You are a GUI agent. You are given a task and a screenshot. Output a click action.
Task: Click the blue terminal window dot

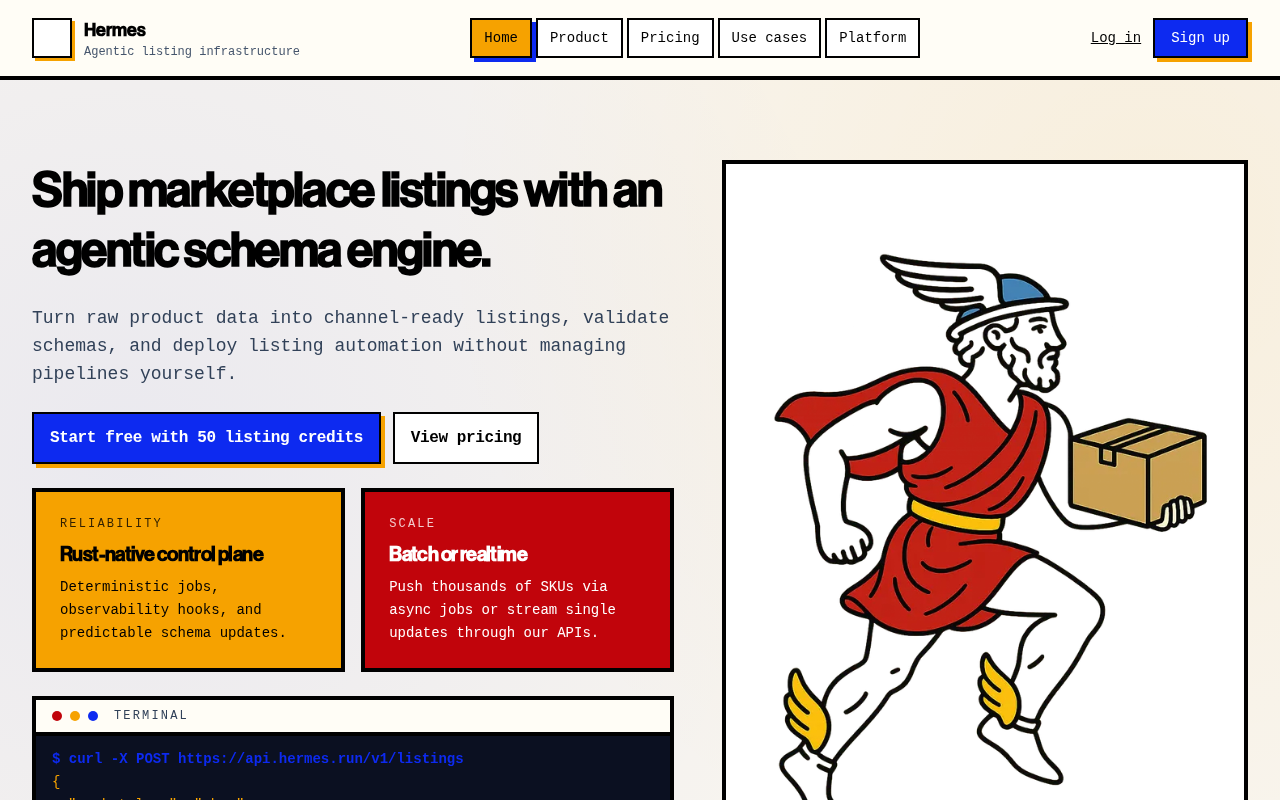point(93,716)
